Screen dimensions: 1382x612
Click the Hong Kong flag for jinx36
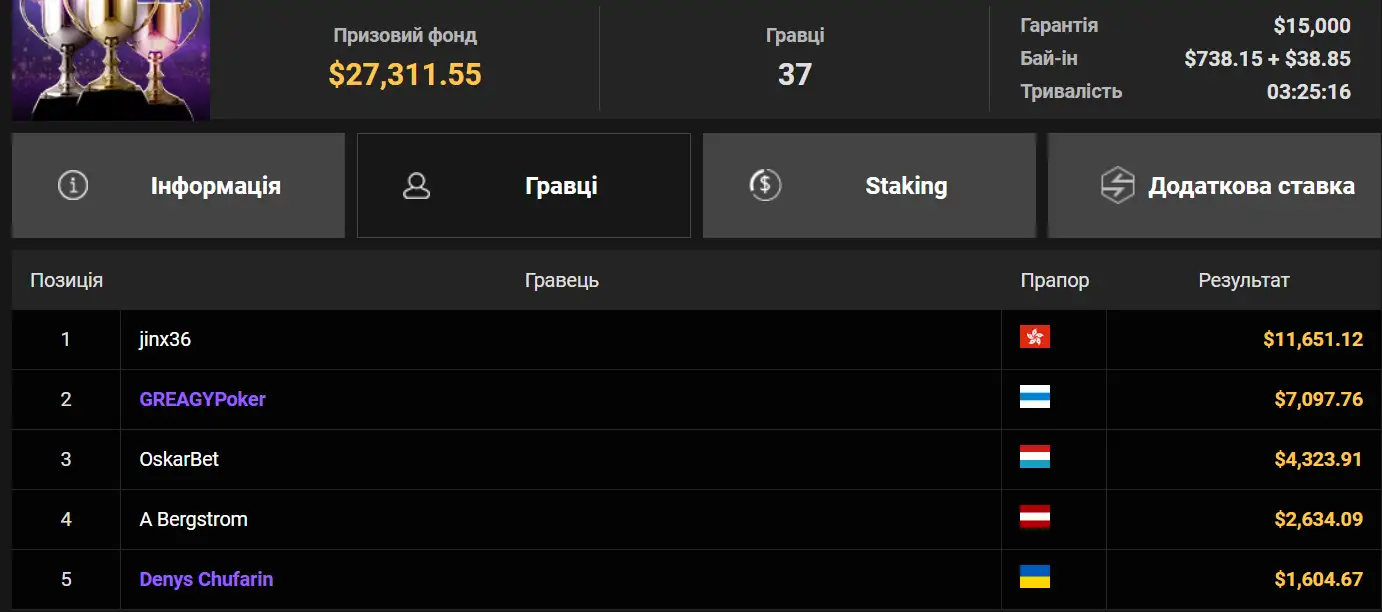coord(1034,337)
